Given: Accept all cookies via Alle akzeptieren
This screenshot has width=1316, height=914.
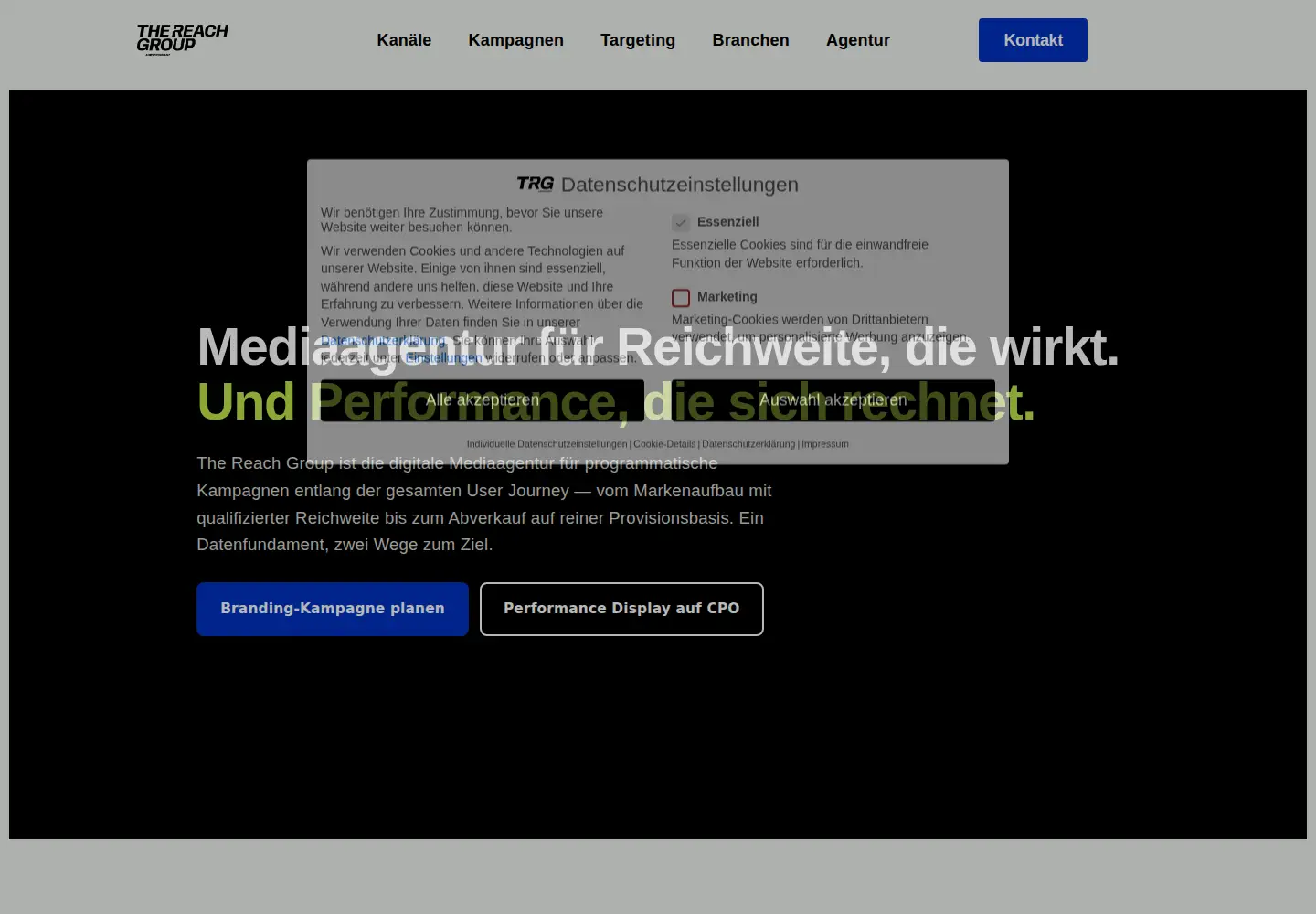Looking at the screenshot, I should (483, 400).
